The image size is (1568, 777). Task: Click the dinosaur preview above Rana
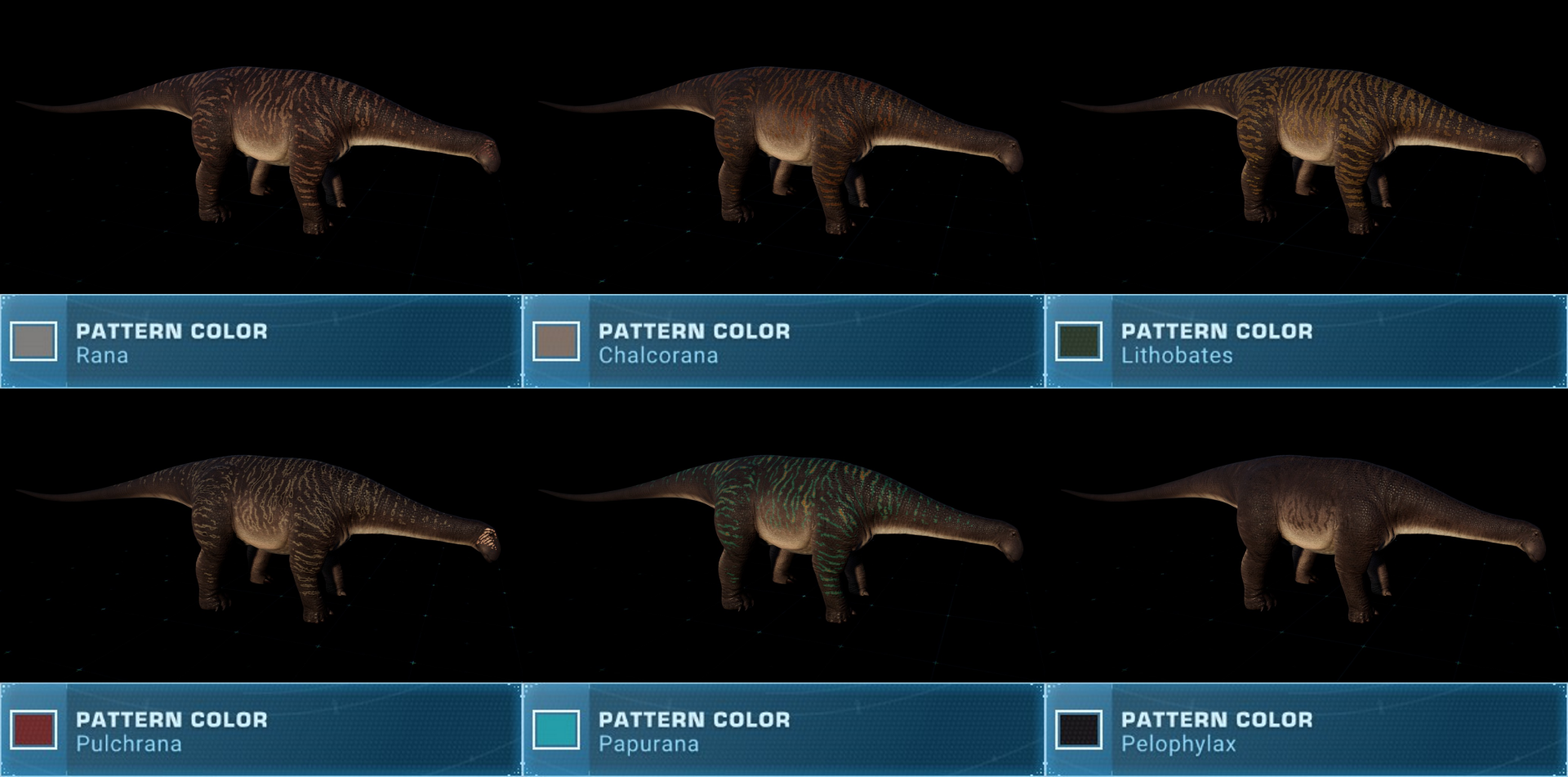click(x=257, y=149)
